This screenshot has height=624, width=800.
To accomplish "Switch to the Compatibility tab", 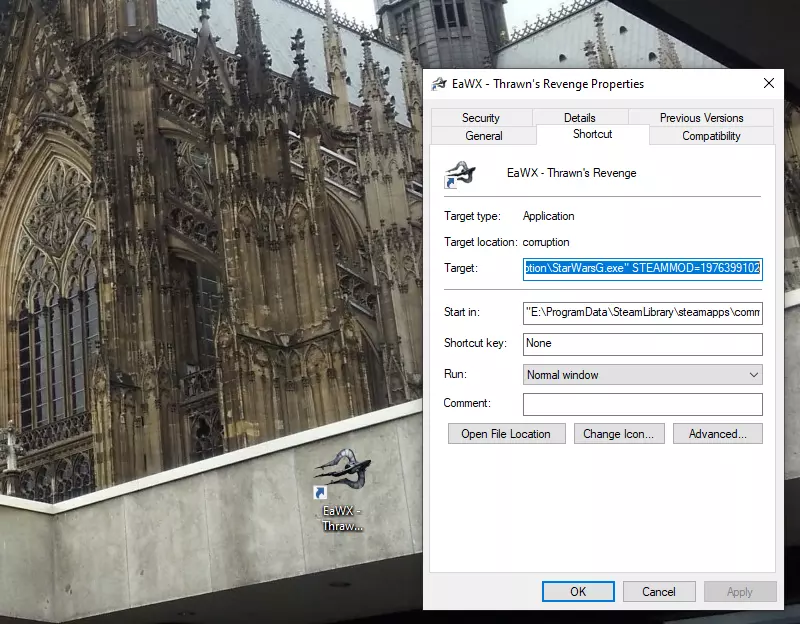I will [711, 136].
